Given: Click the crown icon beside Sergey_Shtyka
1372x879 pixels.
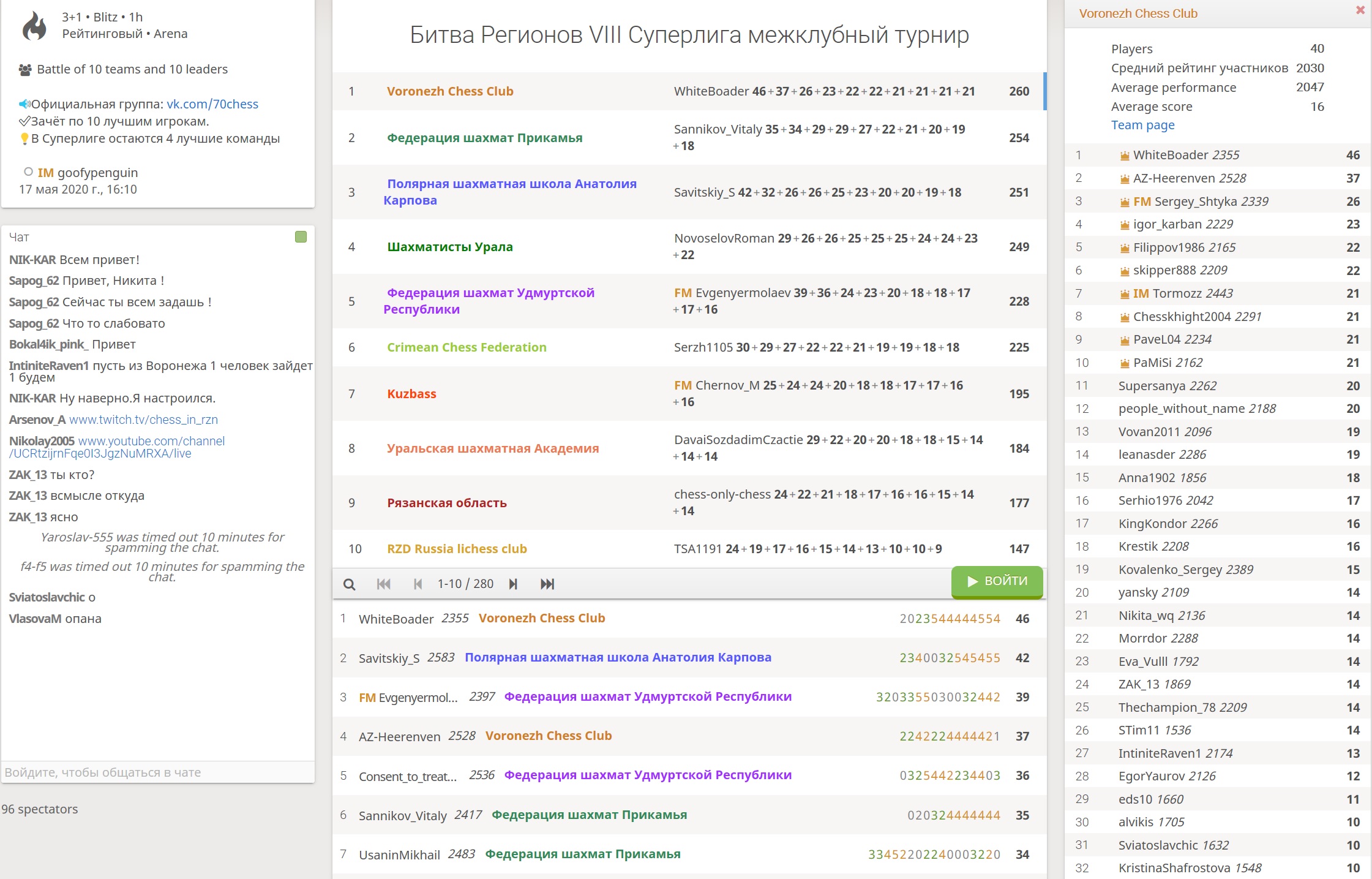Looking at the screenshot, I should click(x=1125, y=202).
